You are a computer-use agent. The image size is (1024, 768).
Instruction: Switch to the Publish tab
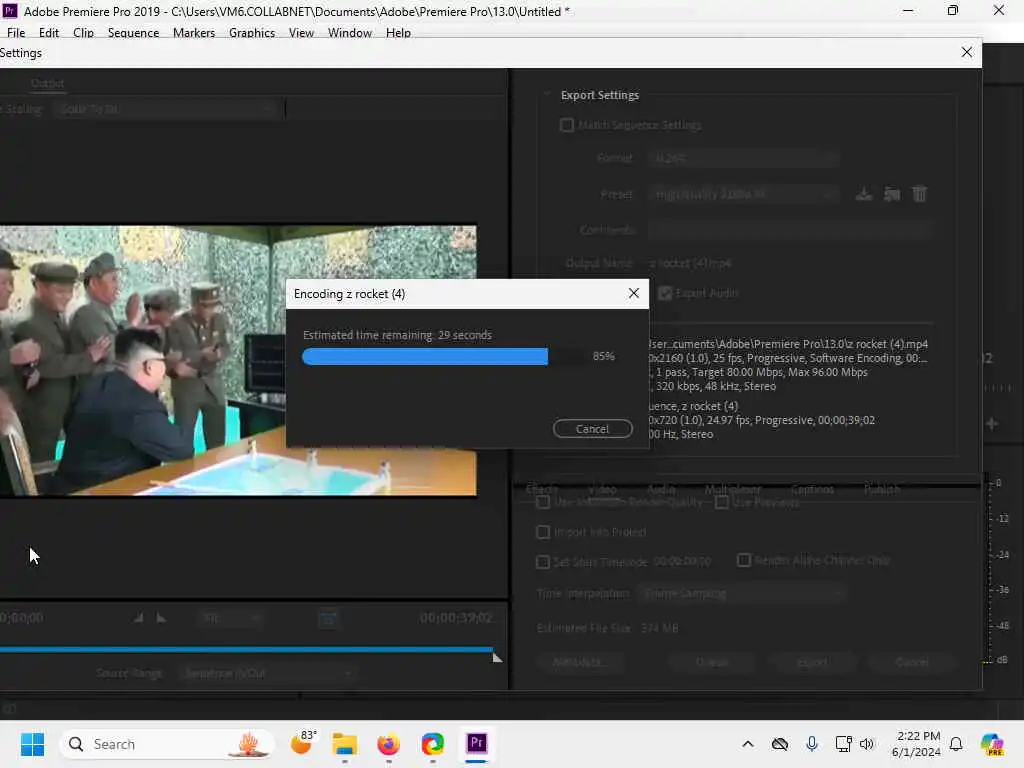point(882,488)
